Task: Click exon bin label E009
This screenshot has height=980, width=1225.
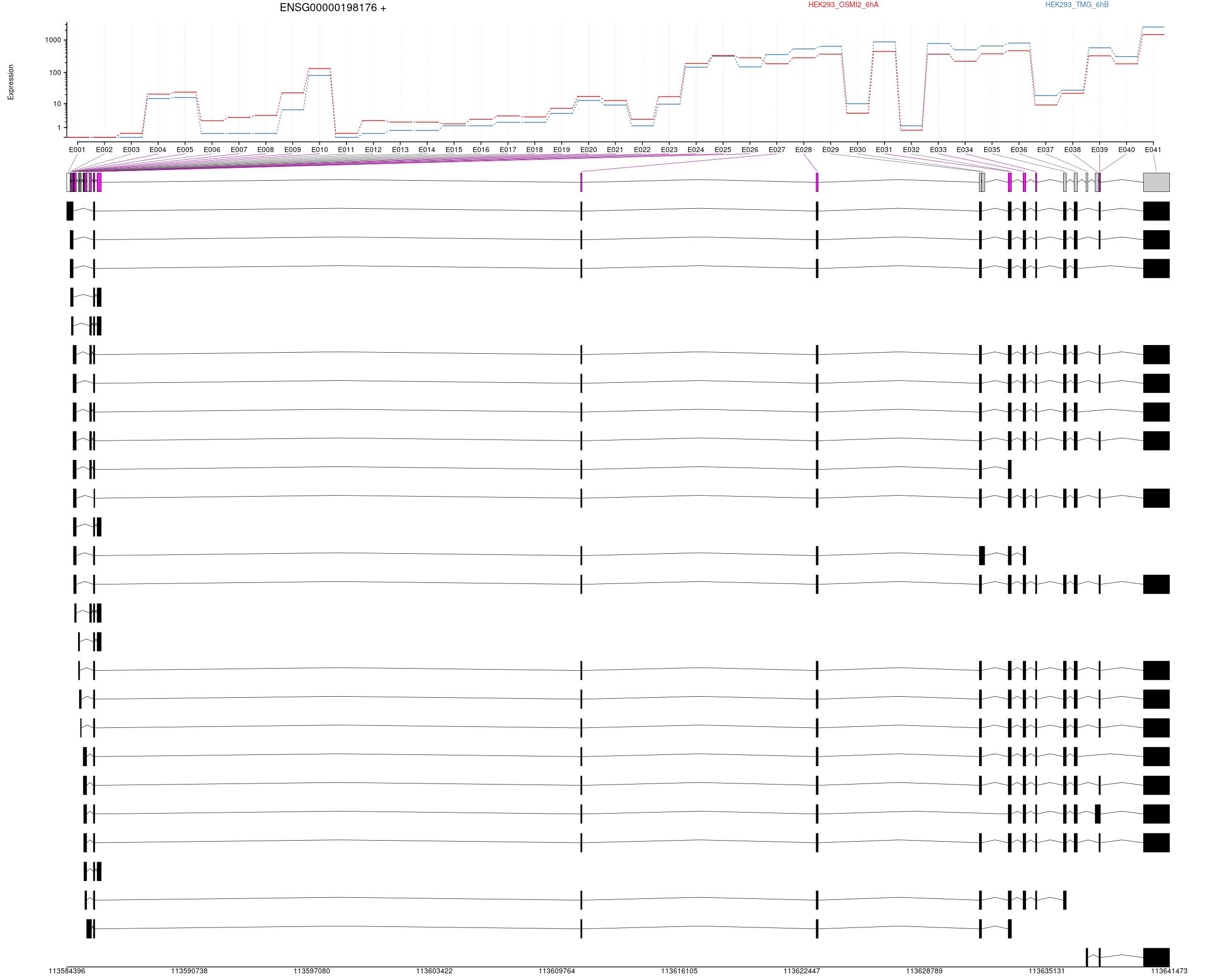Action: (292, 150)
